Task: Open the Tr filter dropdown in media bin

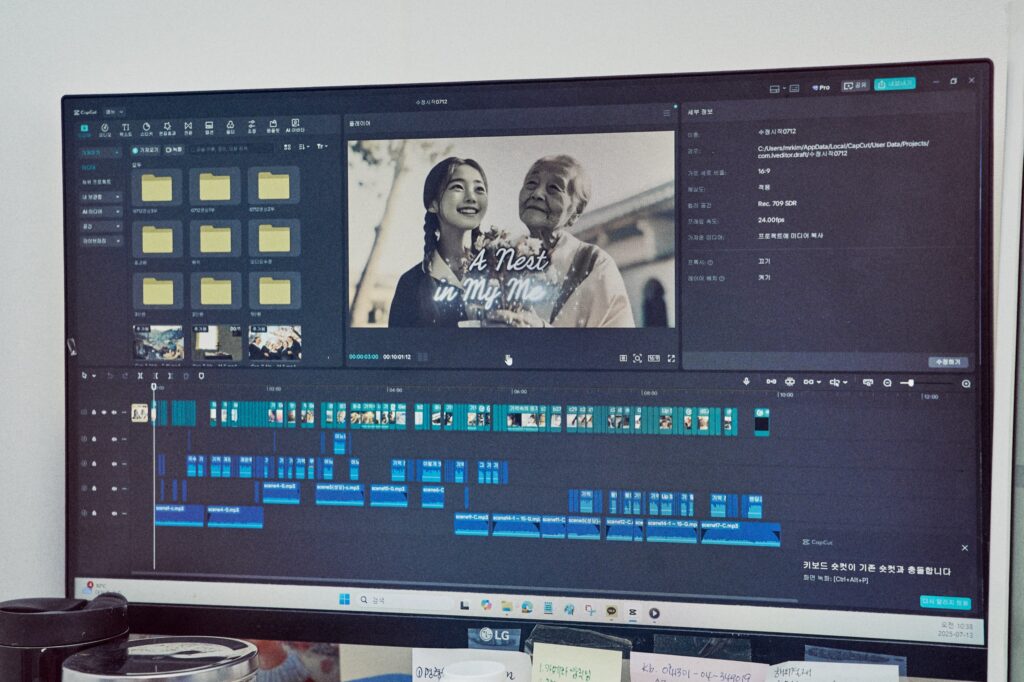Action: [x=322, y=146]
